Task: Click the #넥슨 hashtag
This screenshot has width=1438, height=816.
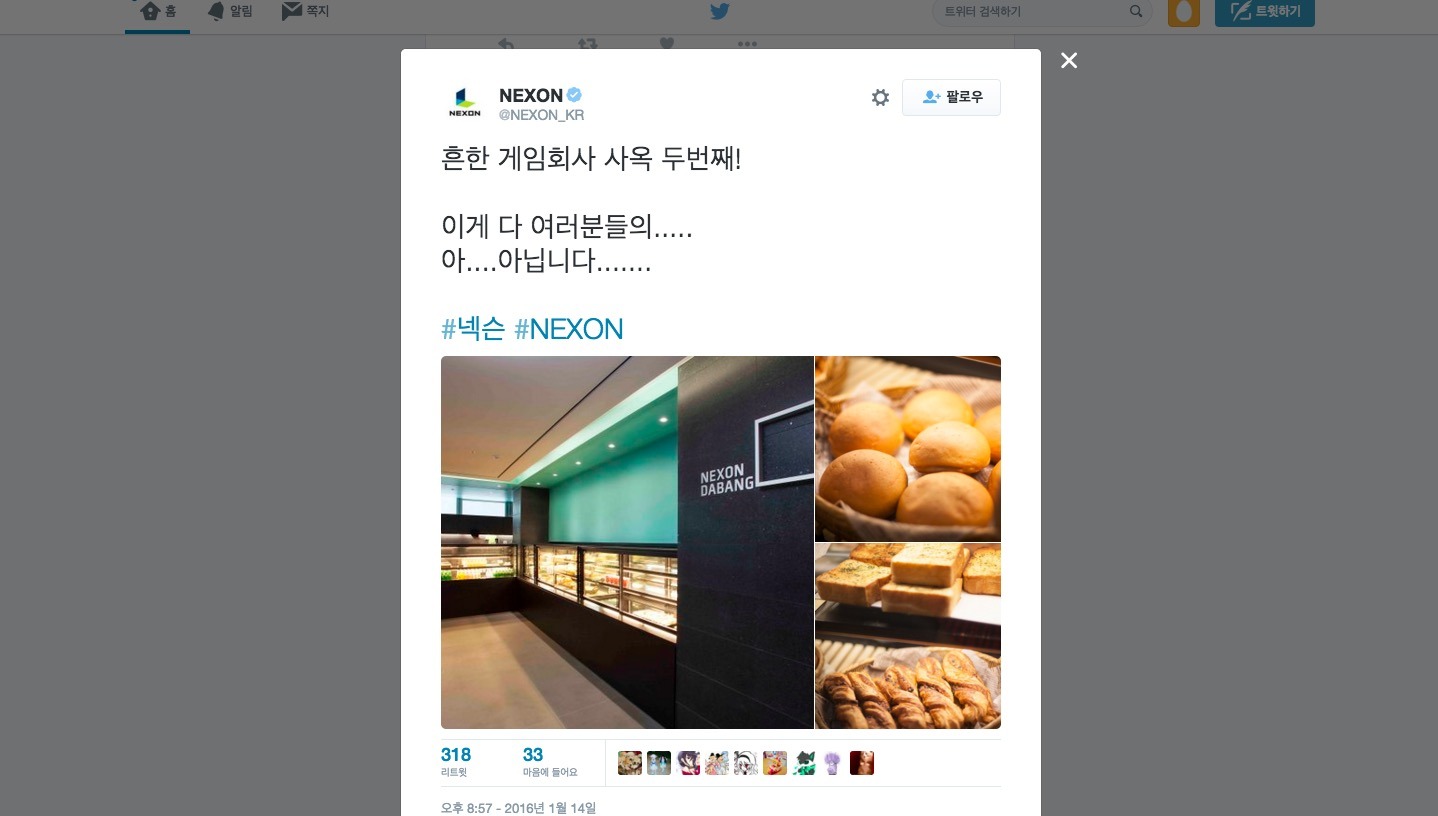Action: [x=473, y=329]
